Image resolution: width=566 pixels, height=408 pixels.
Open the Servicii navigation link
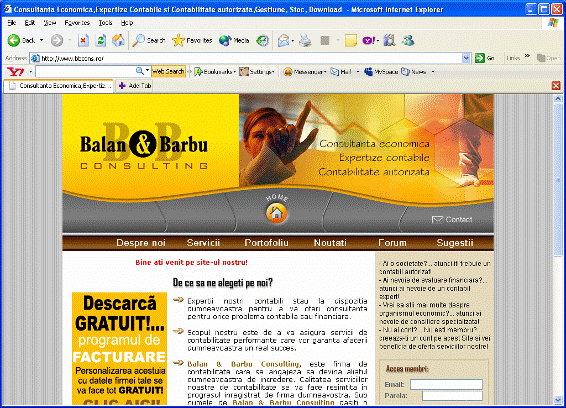(203, 243)
